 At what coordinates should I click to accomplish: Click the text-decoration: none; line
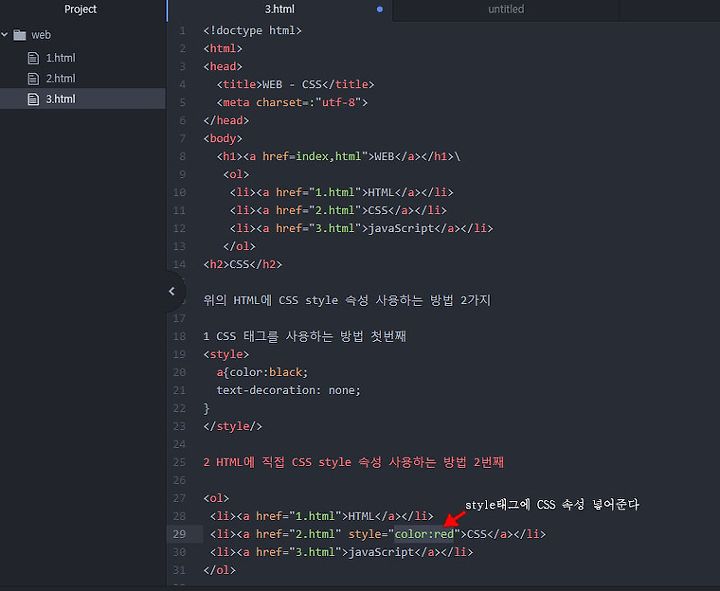pos(289,390)
